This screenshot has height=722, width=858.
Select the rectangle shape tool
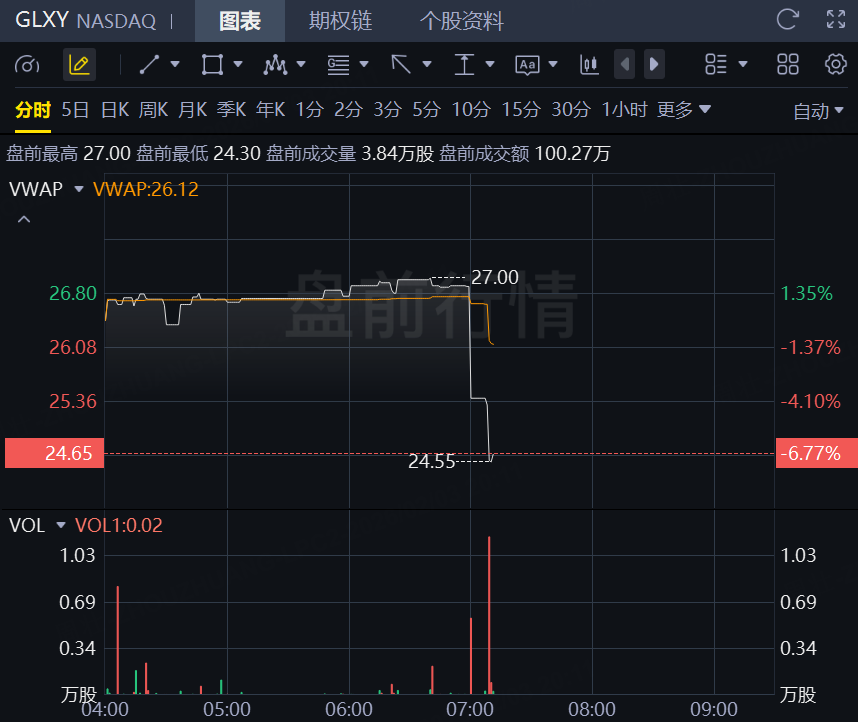[212, 65]
